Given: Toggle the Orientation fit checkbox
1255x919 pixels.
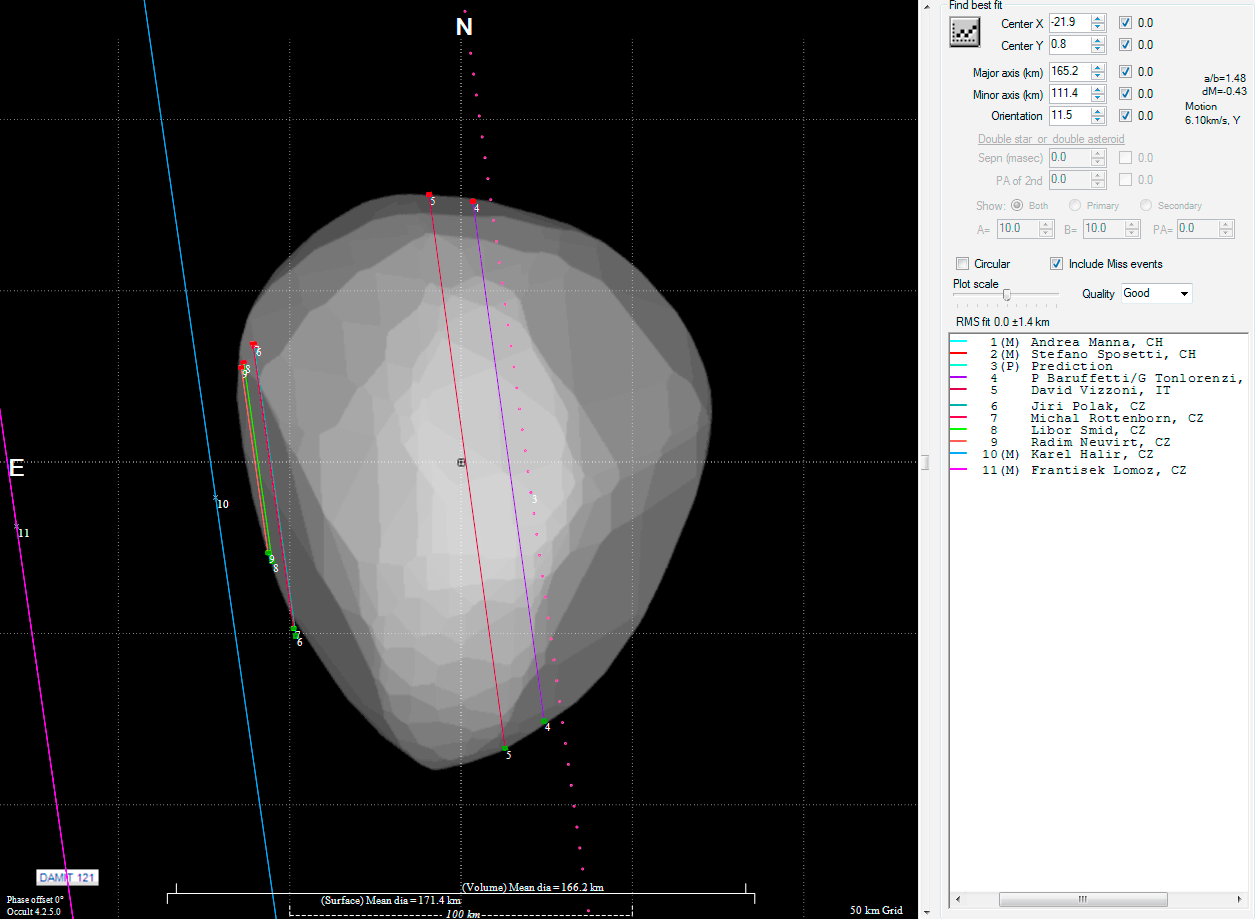Looking at the screenshot, I should click(1126, 116).
